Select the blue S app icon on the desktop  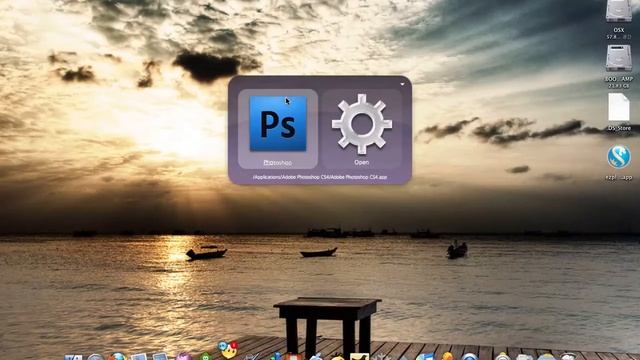pos(619,157)
